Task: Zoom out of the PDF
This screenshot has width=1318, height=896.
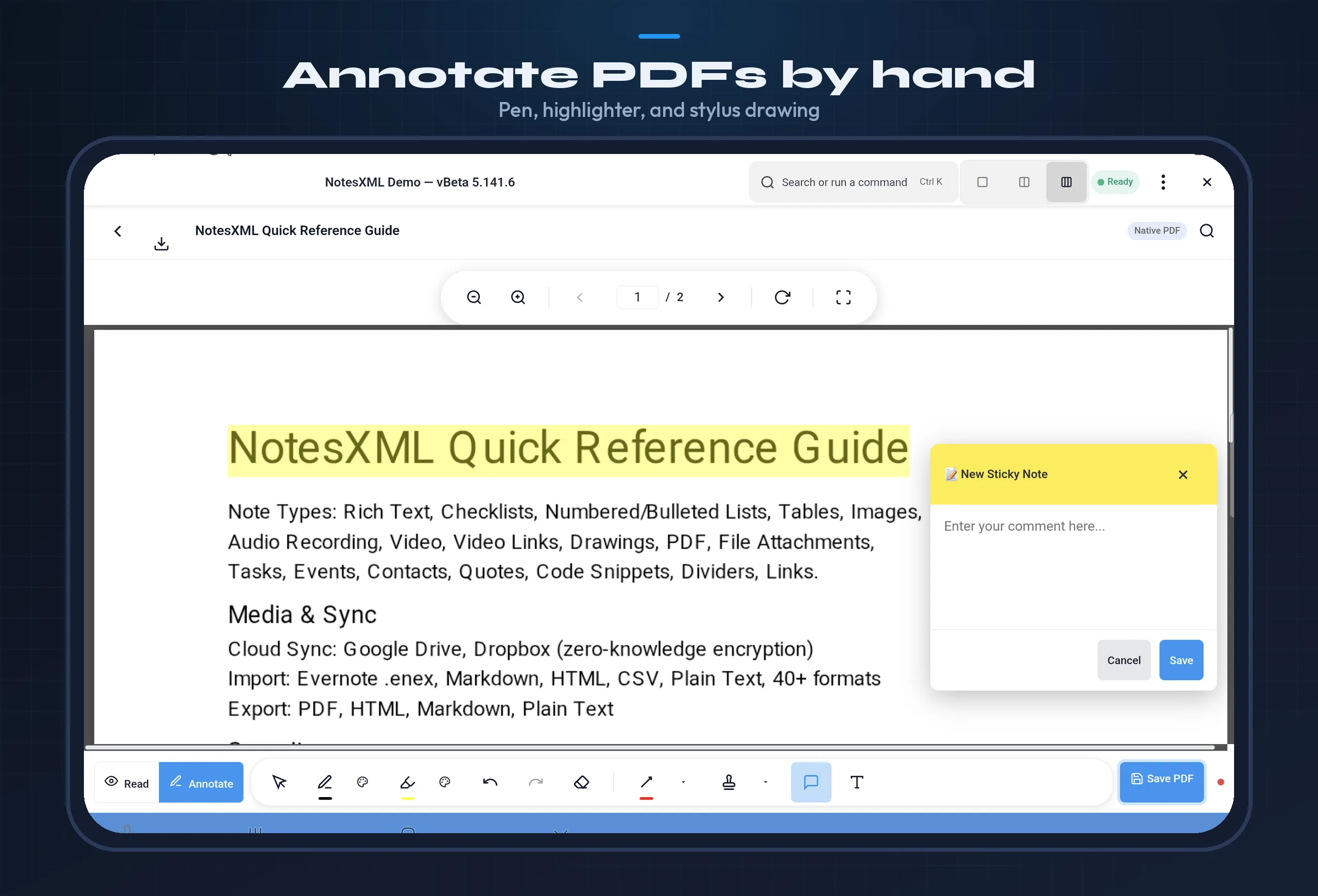Action: pyautogui.click(x=474, y=297)
